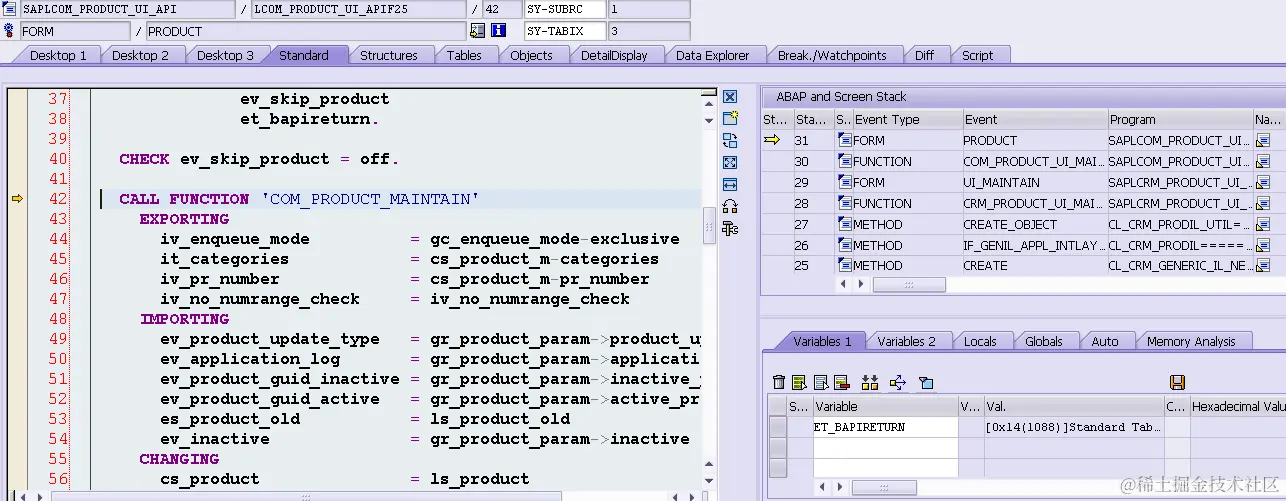Click the horizontal maximize tool icon
Viewport: 1286px width, 501px height.
pos(730,184)
